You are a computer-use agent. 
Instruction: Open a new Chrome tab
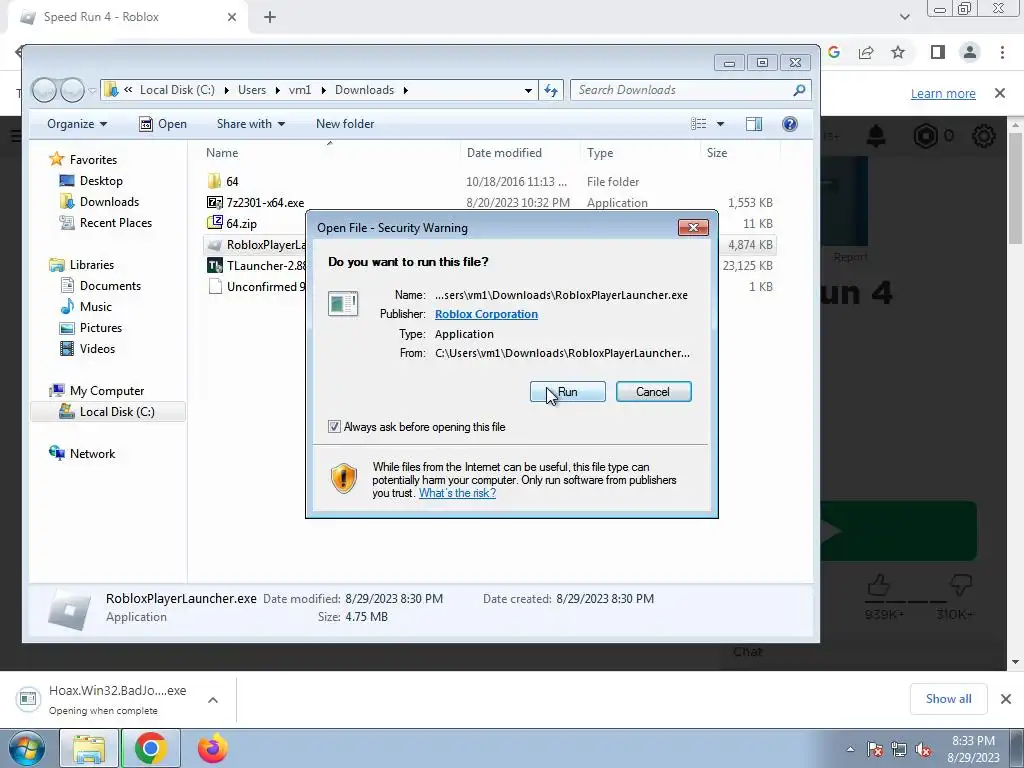[270, 17]
